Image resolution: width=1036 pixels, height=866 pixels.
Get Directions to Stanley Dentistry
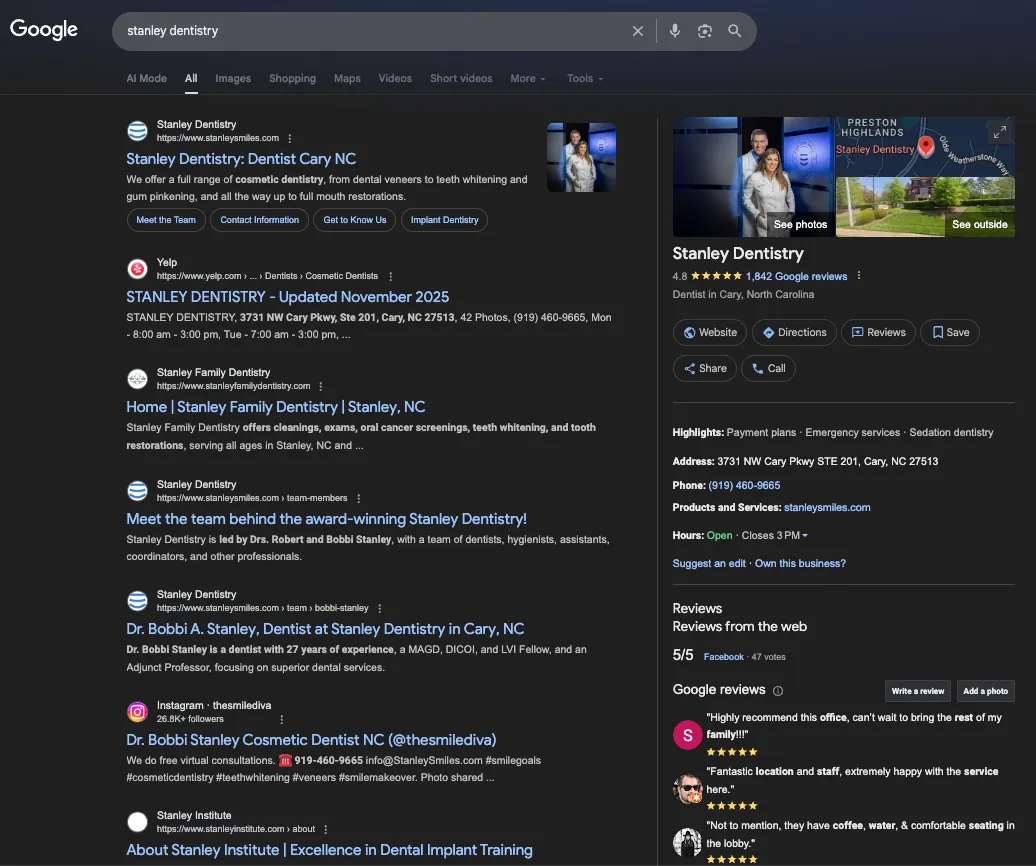tap(794, 332)
